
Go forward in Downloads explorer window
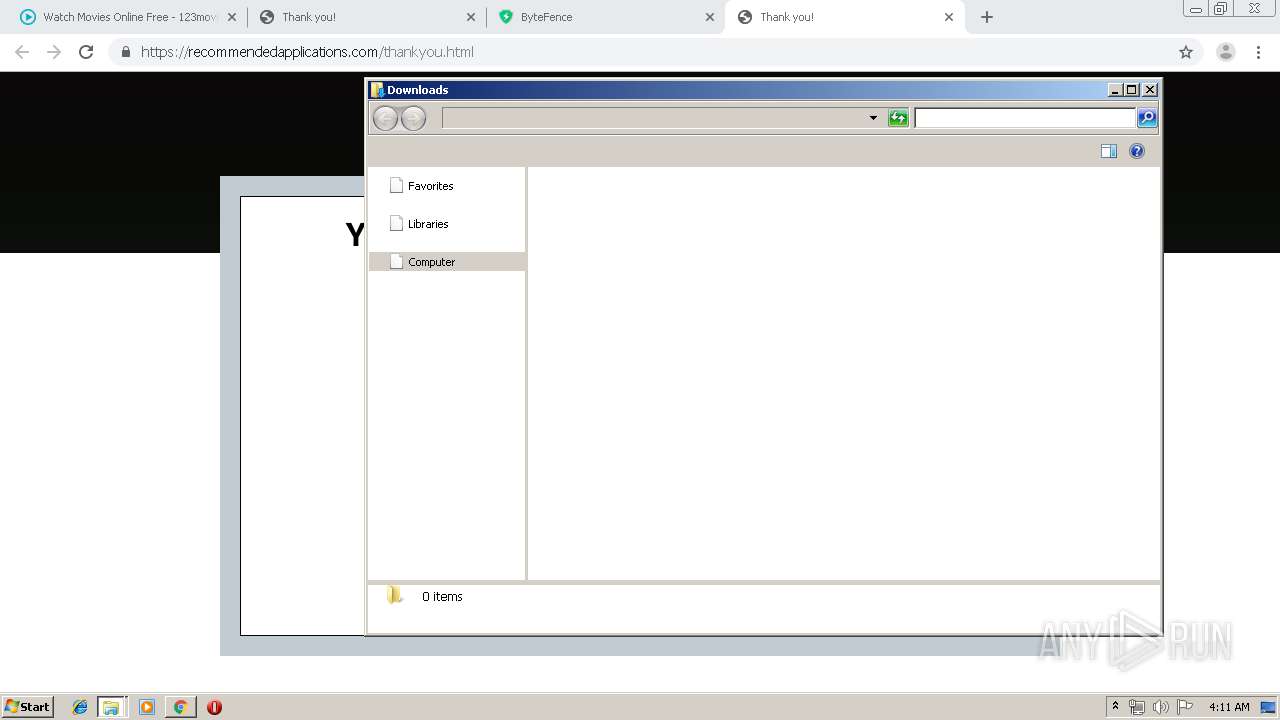click(413, 118)
